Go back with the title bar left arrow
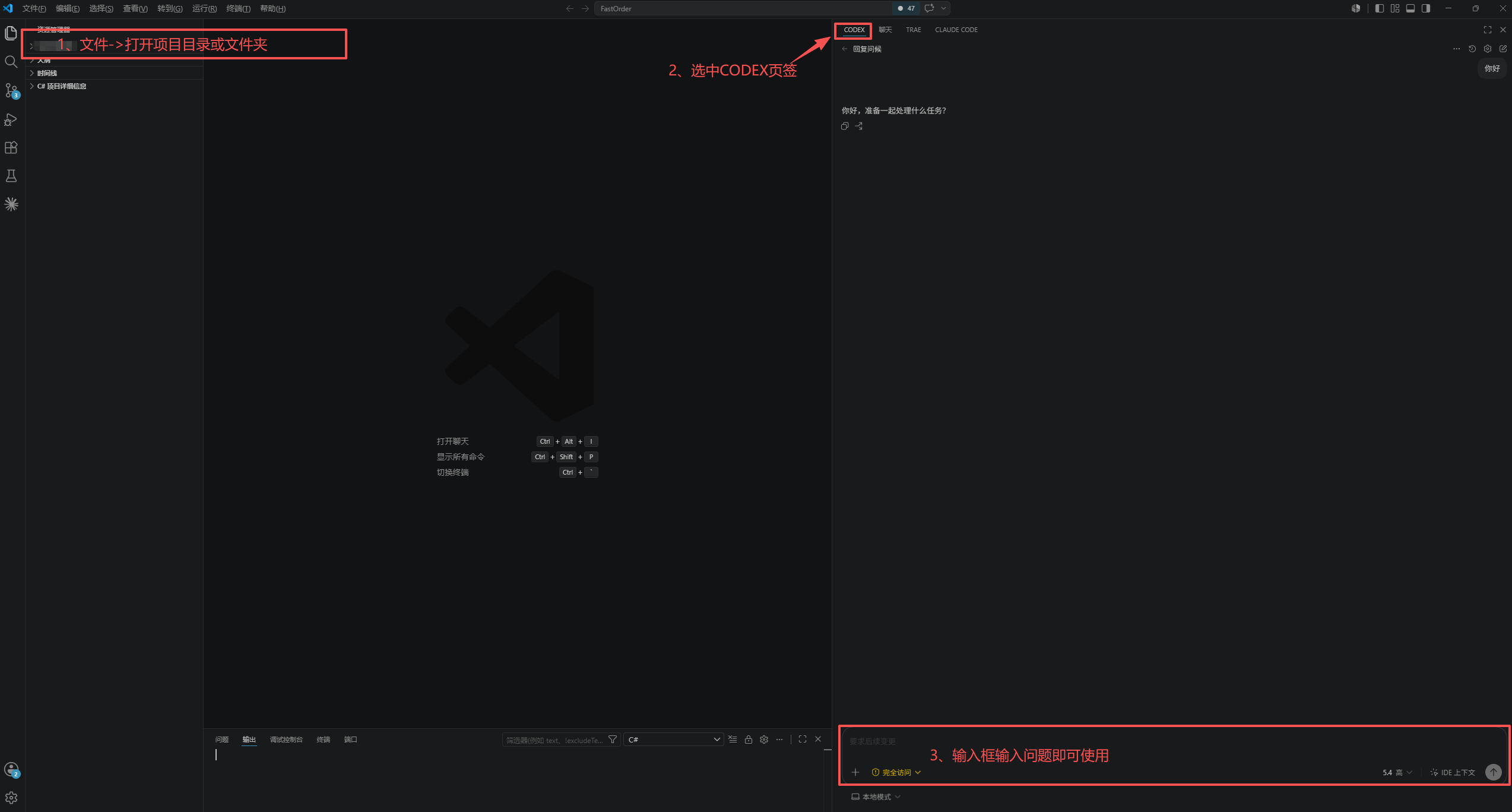This screenshot has width=1512, height=812. 570,8
